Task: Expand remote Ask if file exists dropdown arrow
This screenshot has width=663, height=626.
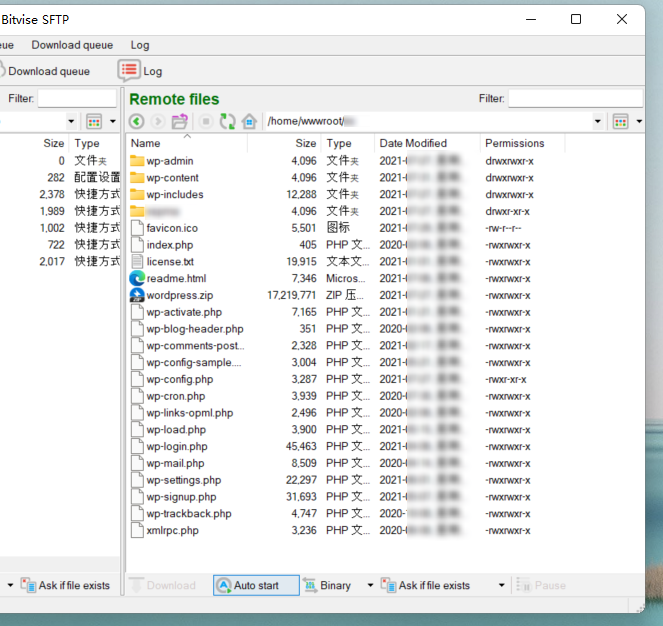Action: tap(501, 585)
